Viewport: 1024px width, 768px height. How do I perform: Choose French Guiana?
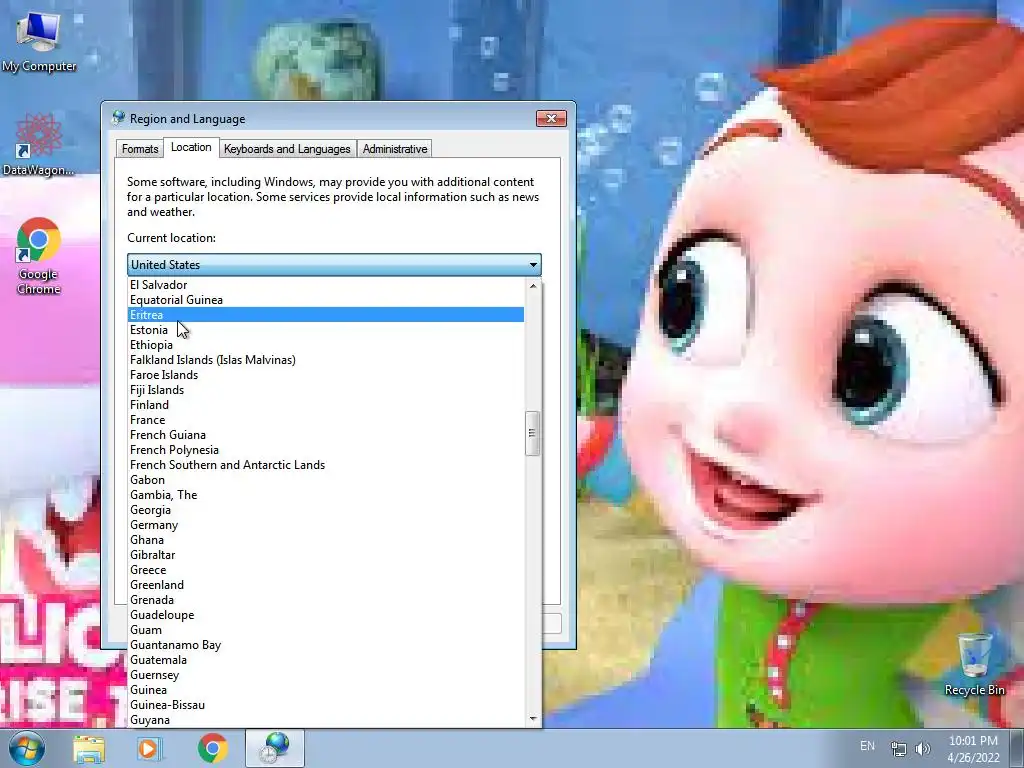326,435
